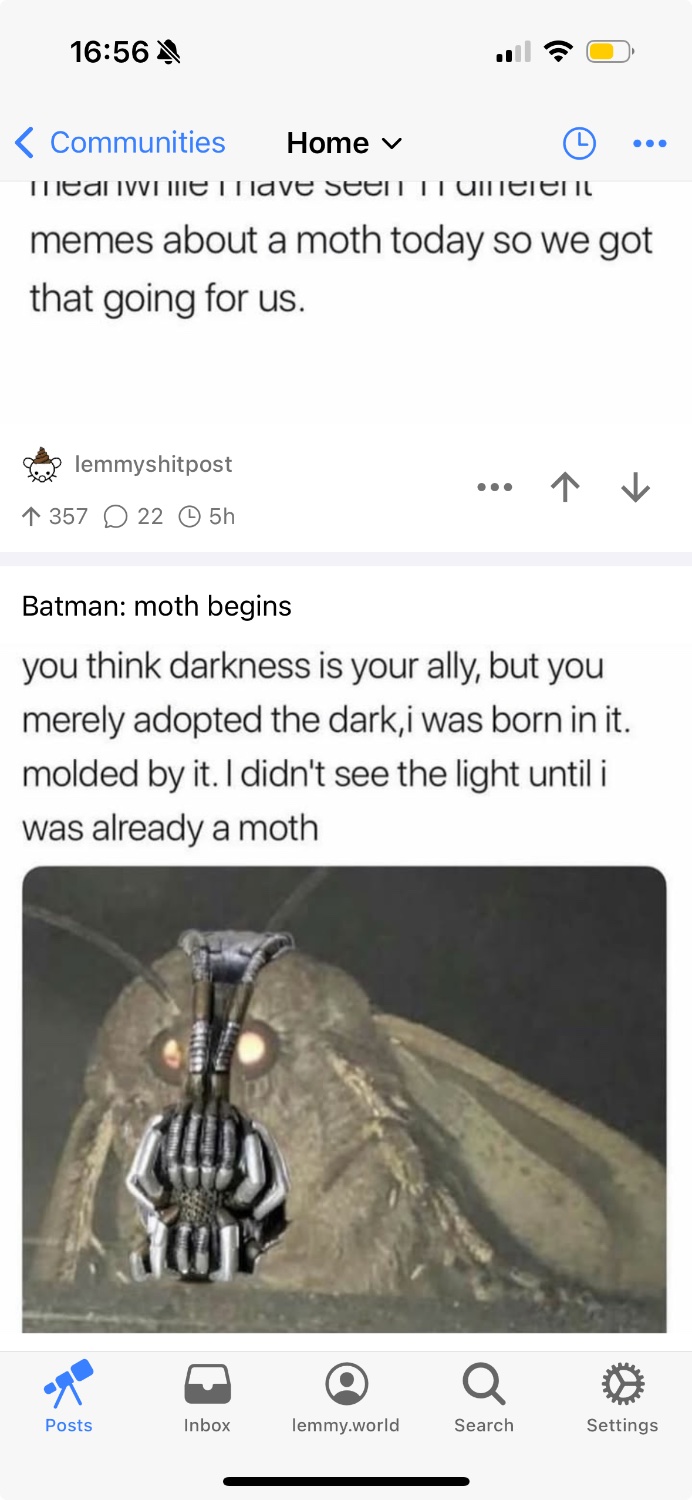Open the lemmy.world account tab
This screenshot has width=692, height=1500.
tap(346, 1398)
